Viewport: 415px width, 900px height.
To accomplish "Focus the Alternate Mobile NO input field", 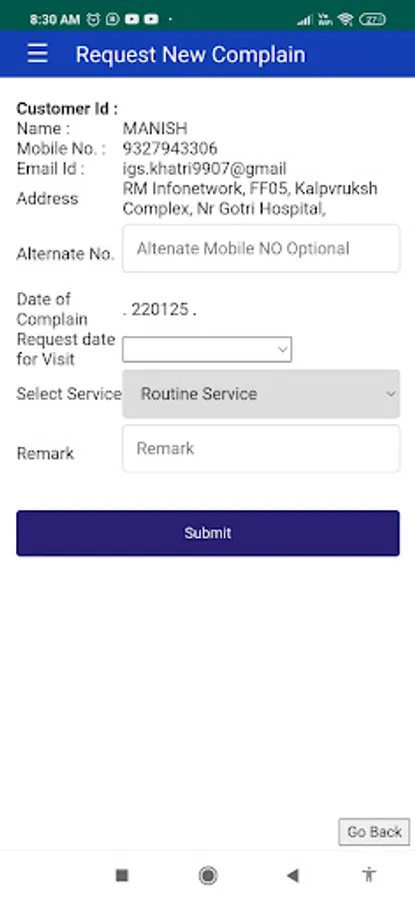I will (261, 249).
